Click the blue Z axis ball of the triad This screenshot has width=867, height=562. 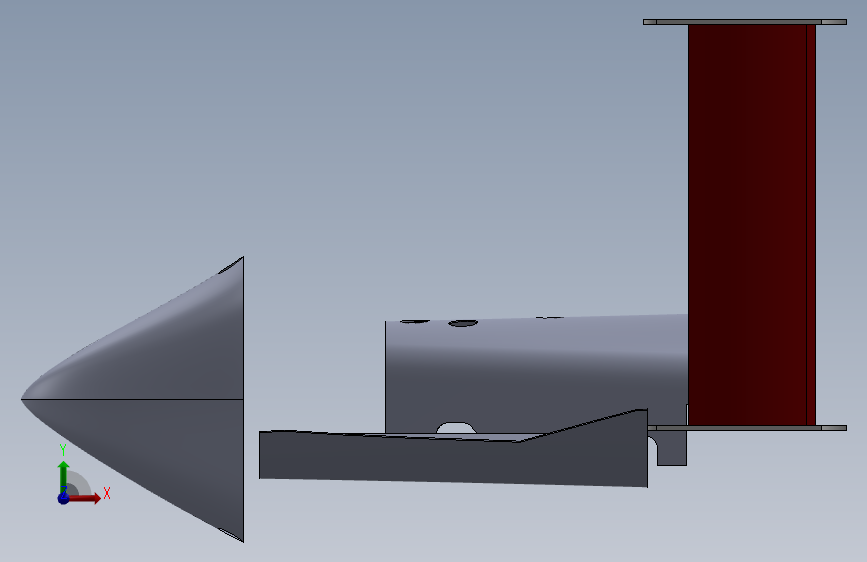[64, 498]
